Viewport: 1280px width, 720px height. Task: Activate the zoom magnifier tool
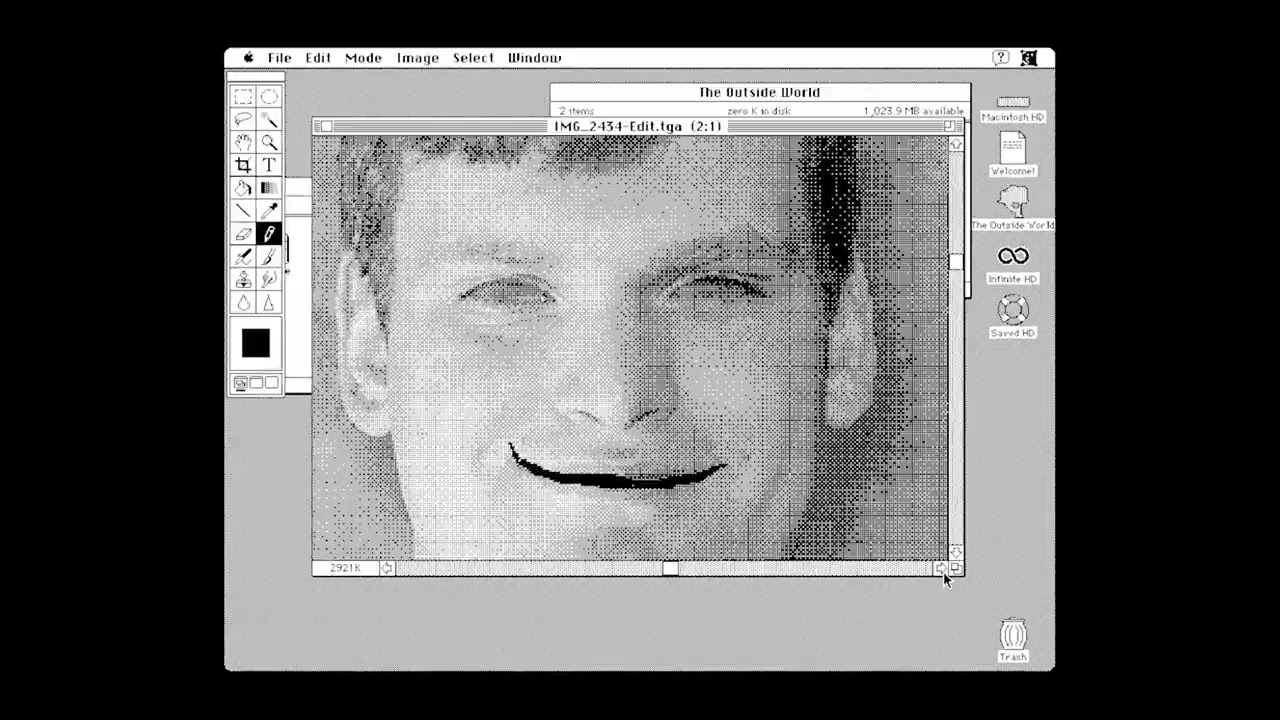click(269, 142)
